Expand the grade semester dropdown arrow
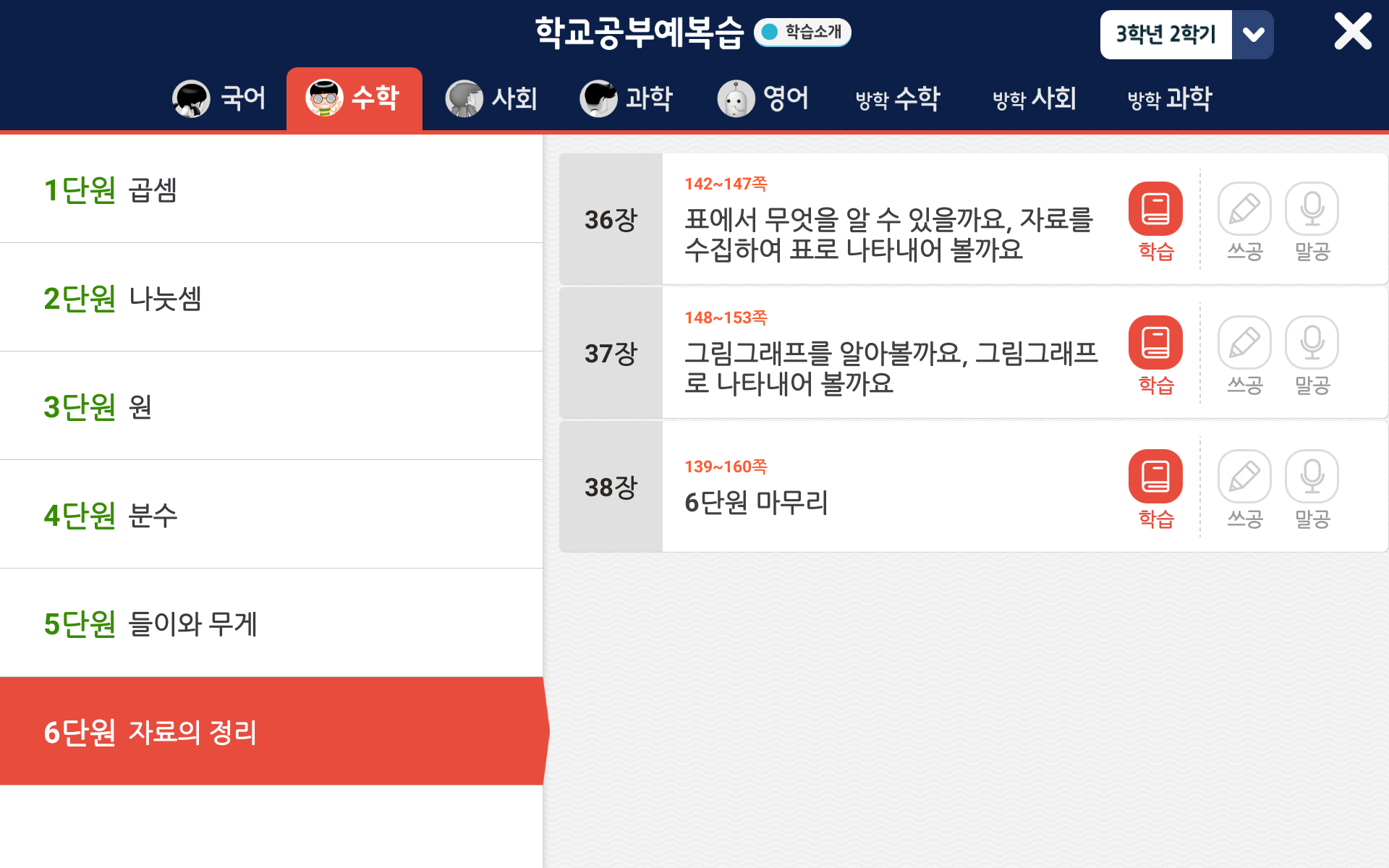The width and height of the screenshot is (1389, 868). click(x=1253, y=35)
